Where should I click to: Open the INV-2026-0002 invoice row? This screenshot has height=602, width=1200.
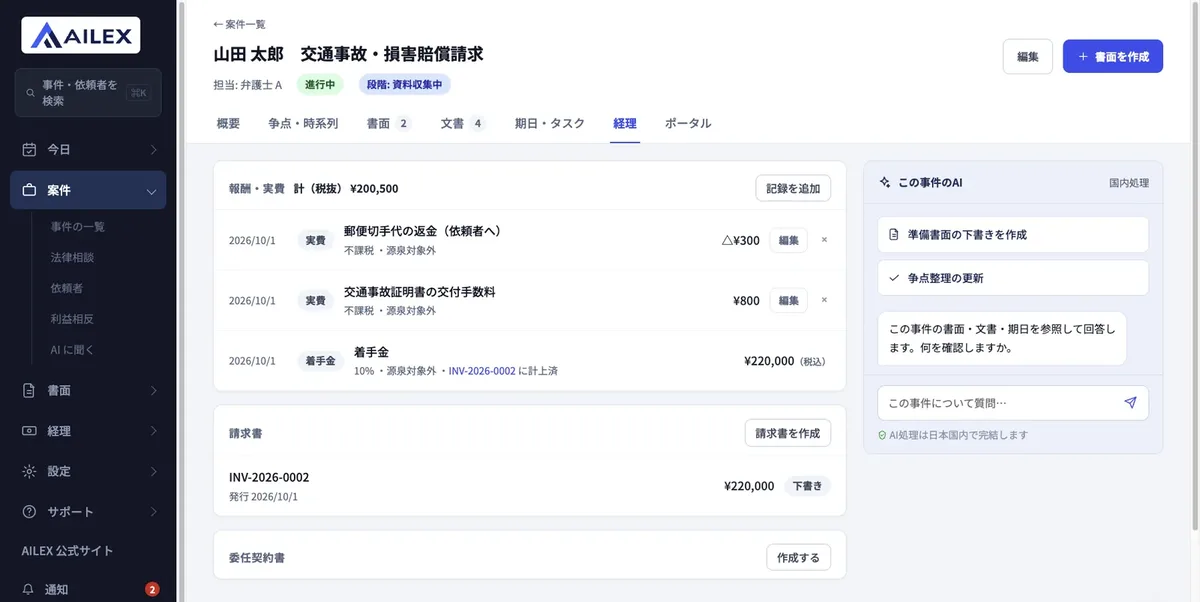pyautogui.click(x=530, y=486)
